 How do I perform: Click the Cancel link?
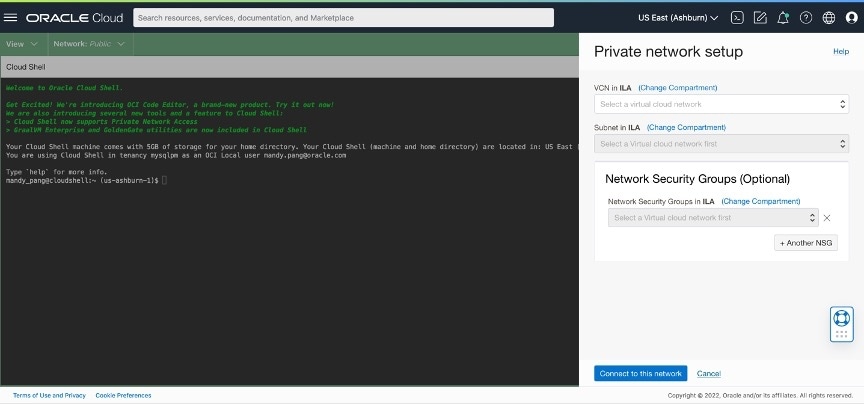[709, 374]
